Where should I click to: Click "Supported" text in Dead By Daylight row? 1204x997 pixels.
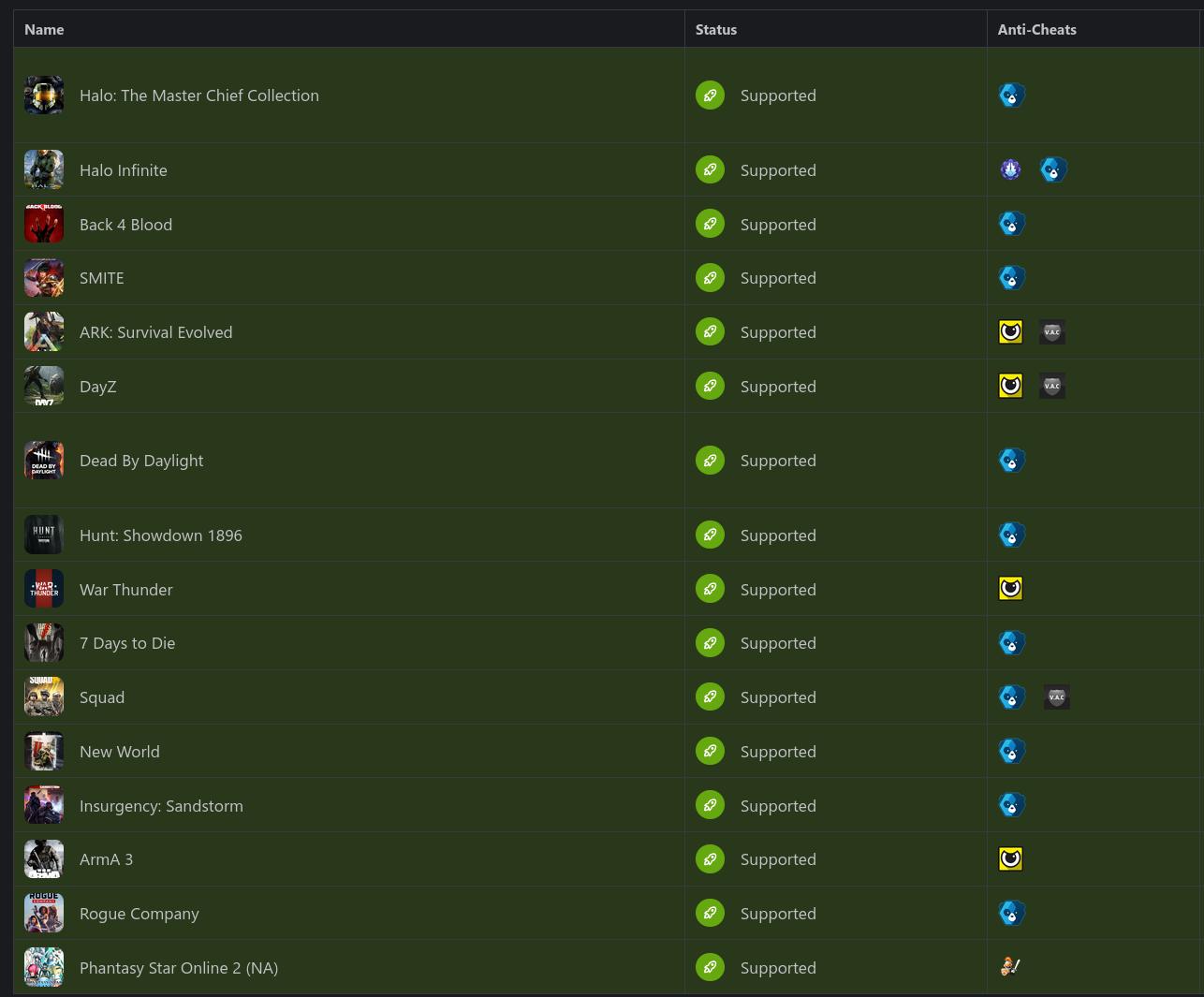click(778, 461)
